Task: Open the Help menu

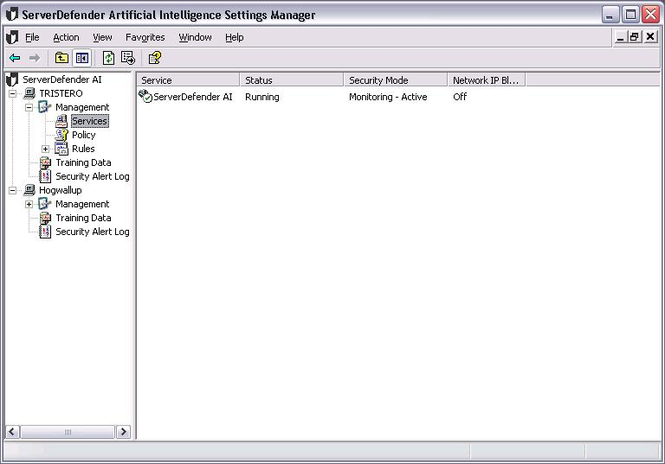Action: (235, 37)
